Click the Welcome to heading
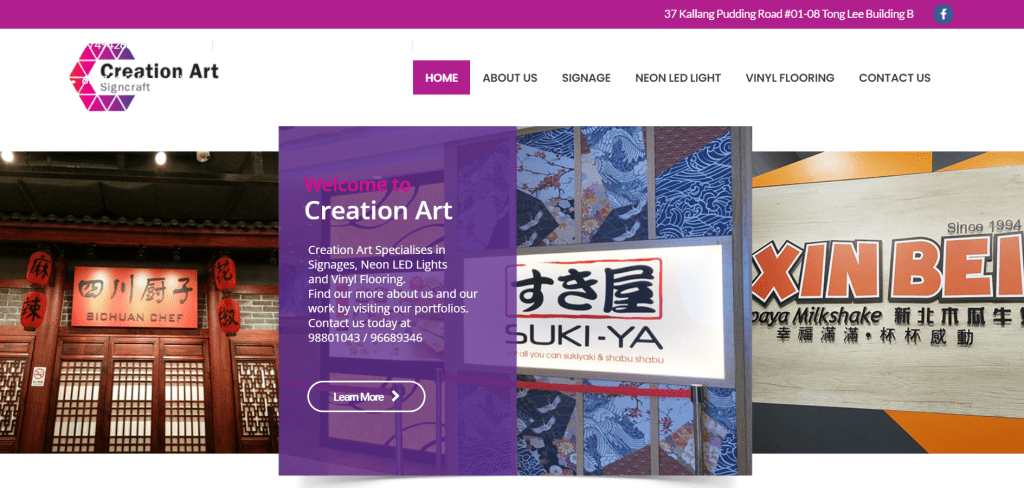1024x488 pixels. 358,184
